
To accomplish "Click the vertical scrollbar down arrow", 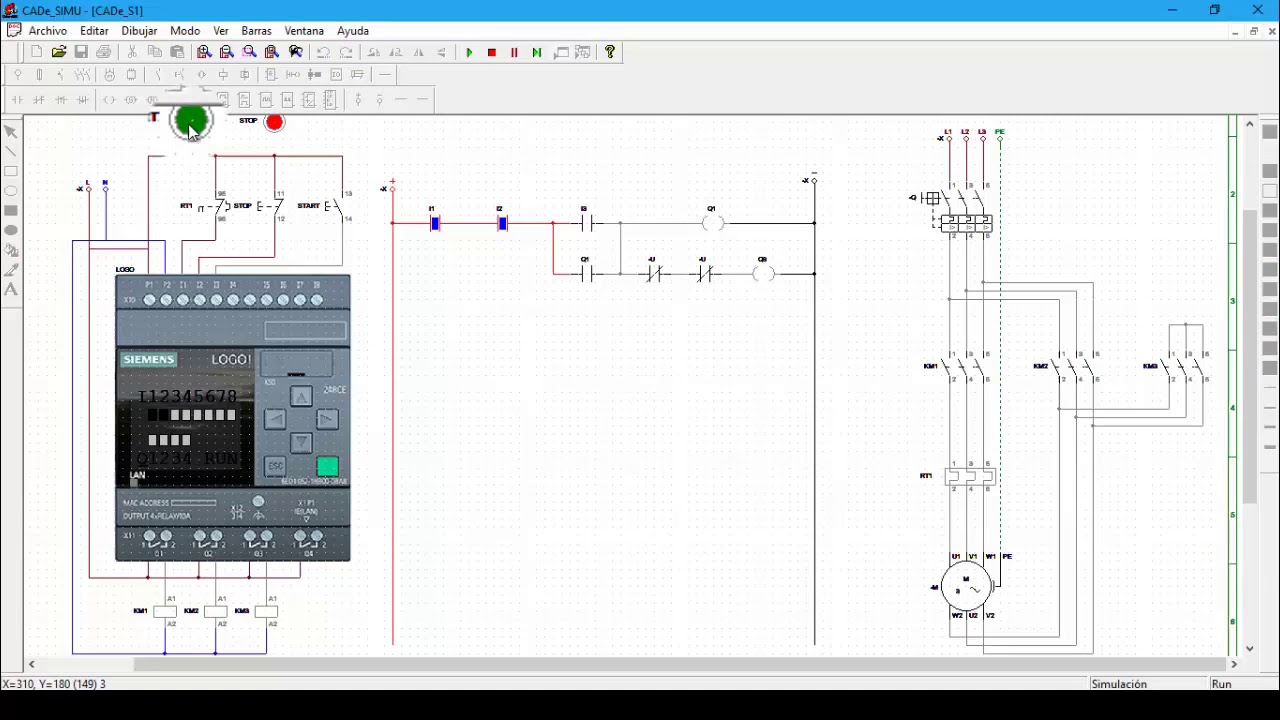I will (1250, 648).
